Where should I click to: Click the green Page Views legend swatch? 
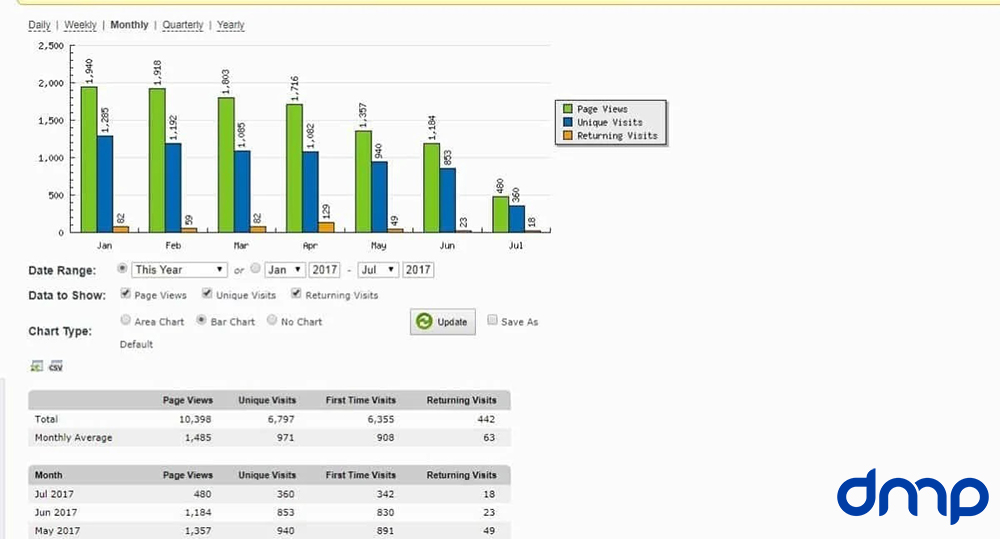(568, 109)
